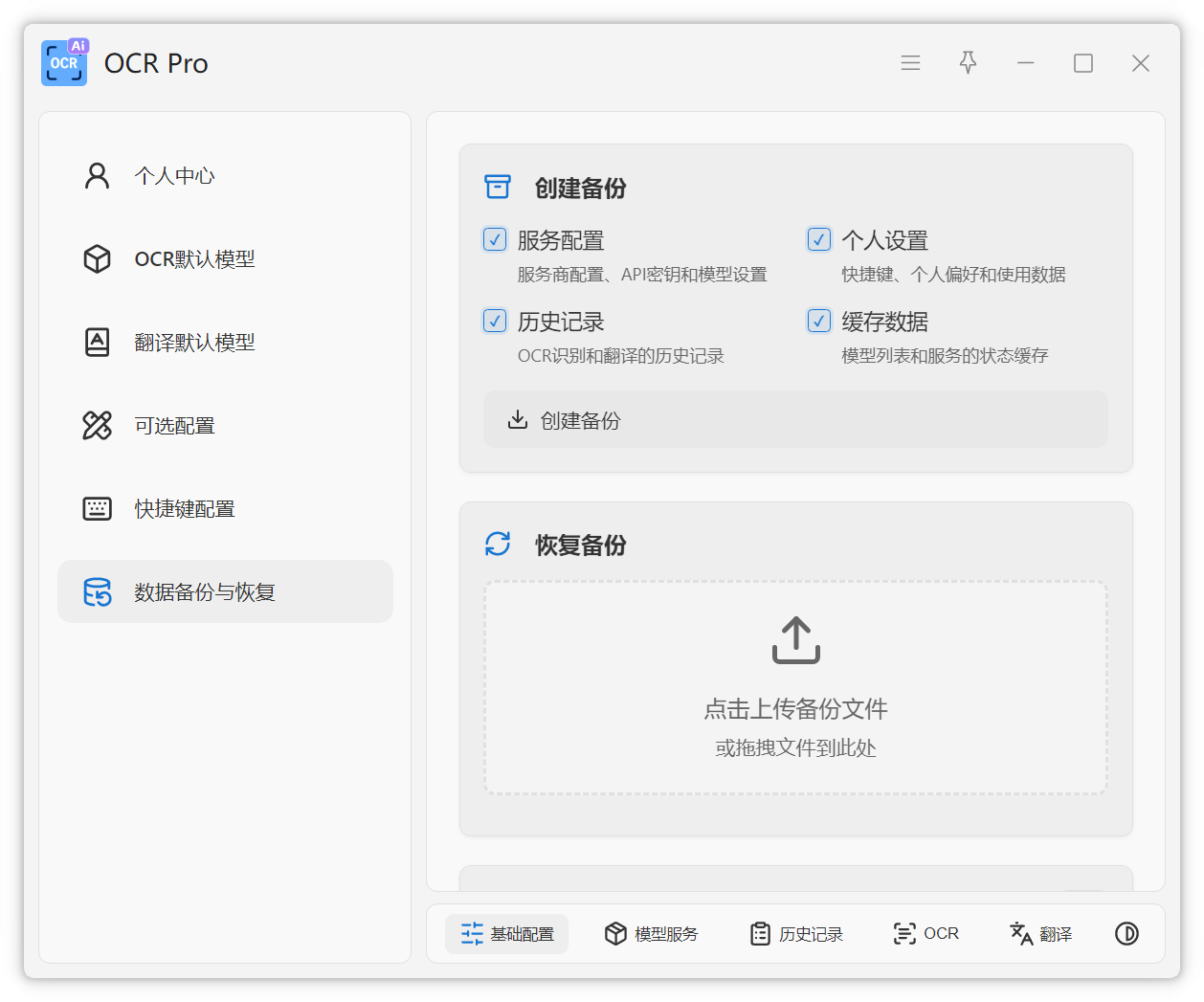Uncheck the 服务配置 checkbox

point(495,239)
